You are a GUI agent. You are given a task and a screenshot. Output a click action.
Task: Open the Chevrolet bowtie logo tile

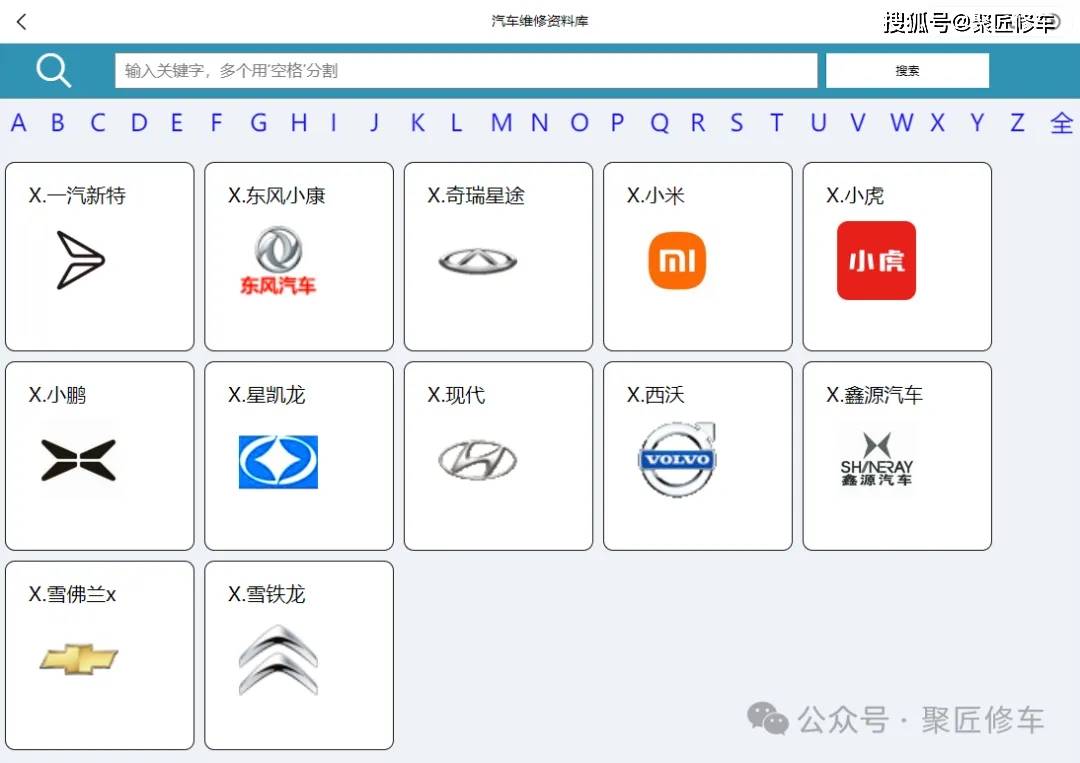click(x=79, y=659)
